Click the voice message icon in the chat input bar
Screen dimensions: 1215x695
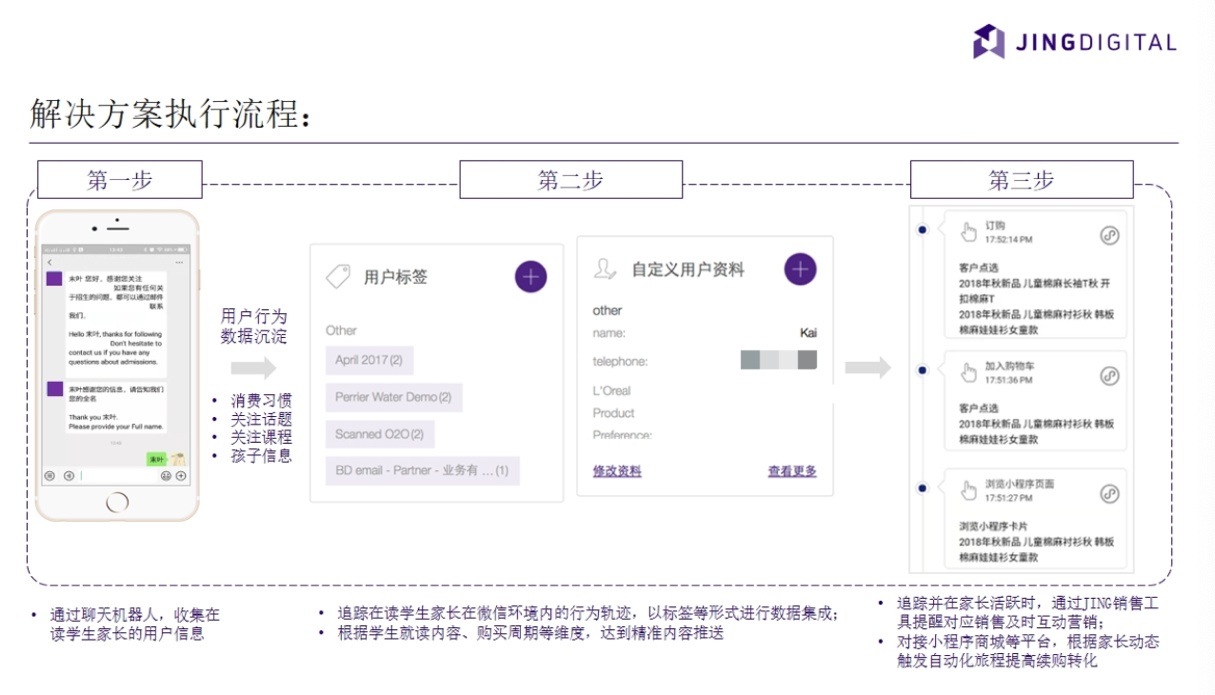[x=69, y=476]
